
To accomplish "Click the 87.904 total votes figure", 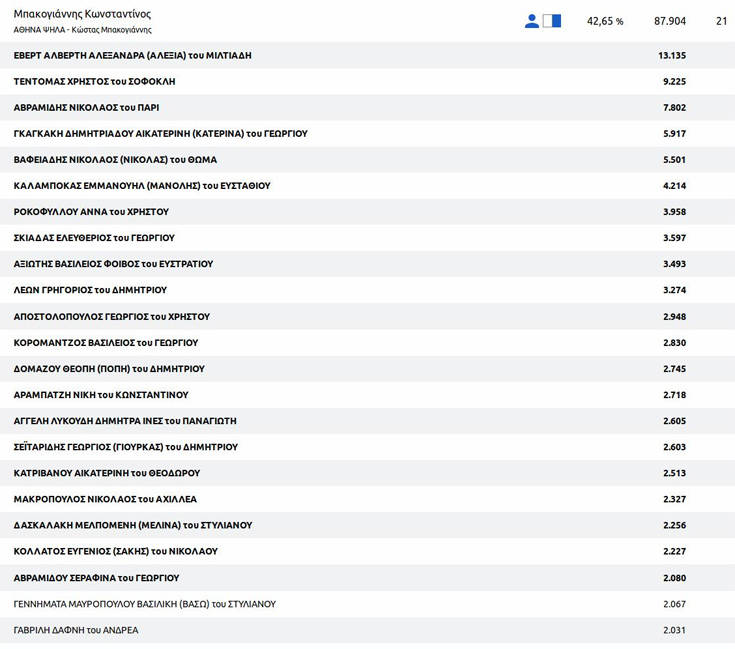I will [x=669, y=21].
